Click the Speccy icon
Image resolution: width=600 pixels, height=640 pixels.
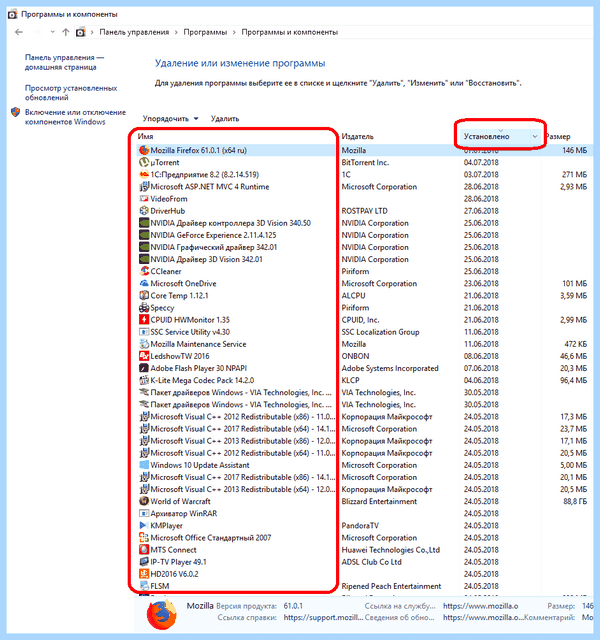(144, 308)
